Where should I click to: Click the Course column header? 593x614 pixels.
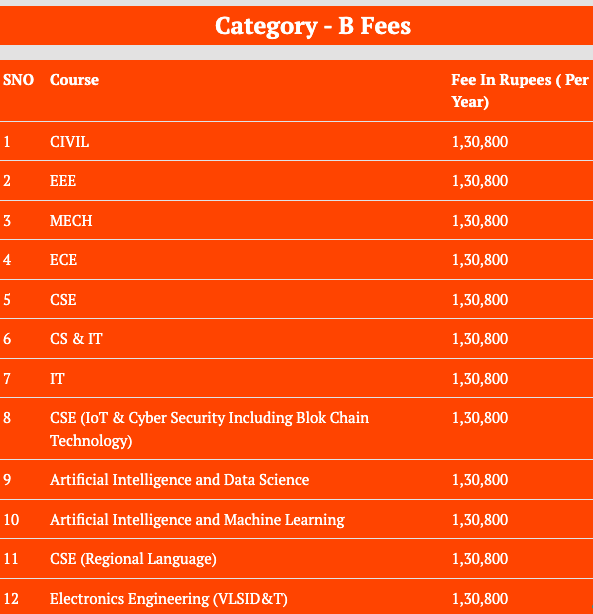pyautogui.click(x=74, y=80)
